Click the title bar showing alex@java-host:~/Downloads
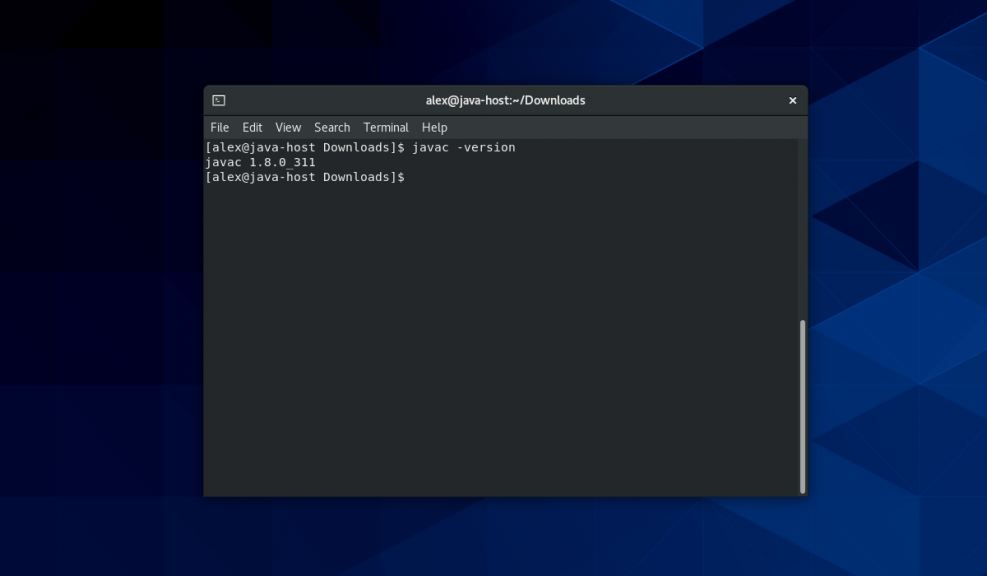This screenshot has width=987, height=576. [x=505, y=100]
